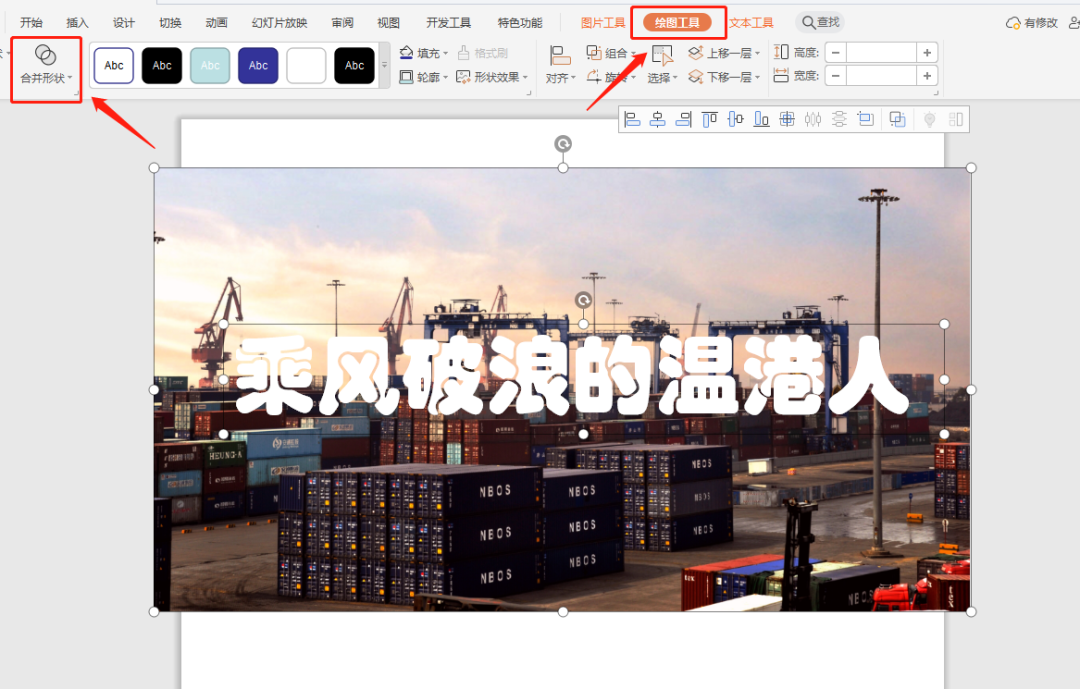Click 上移一层 bring forward
1080x689 pixels.
pyautogui.click(x=724, y=53)
